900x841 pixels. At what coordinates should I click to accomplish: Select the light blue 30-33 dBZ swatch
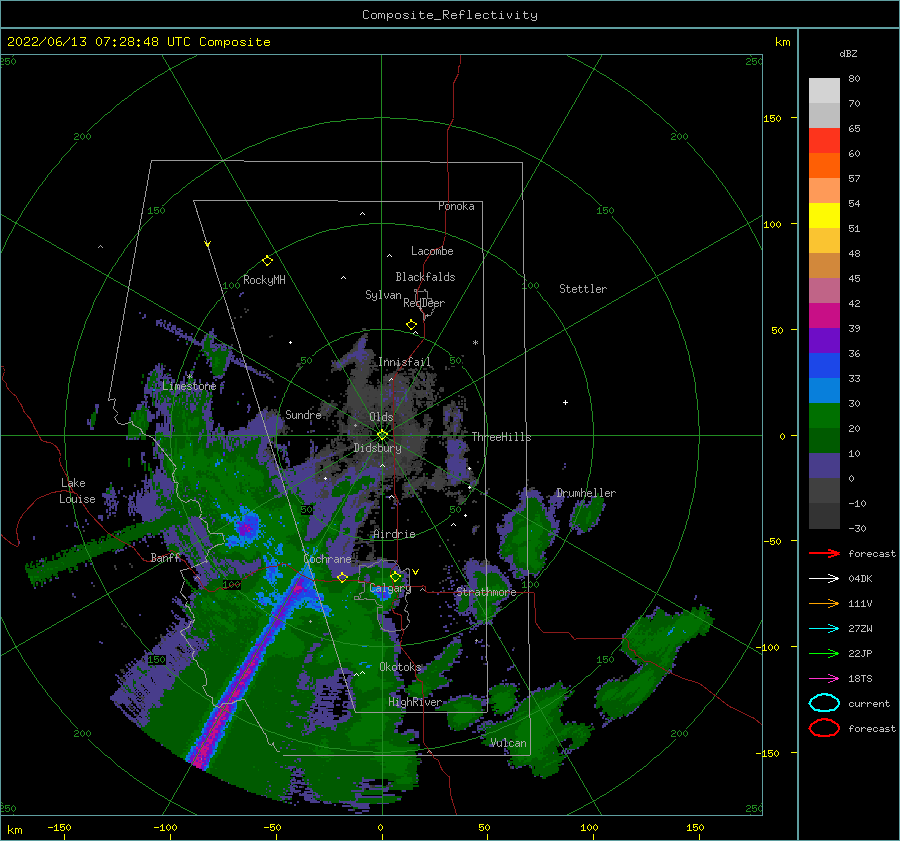tap(824, 390)
